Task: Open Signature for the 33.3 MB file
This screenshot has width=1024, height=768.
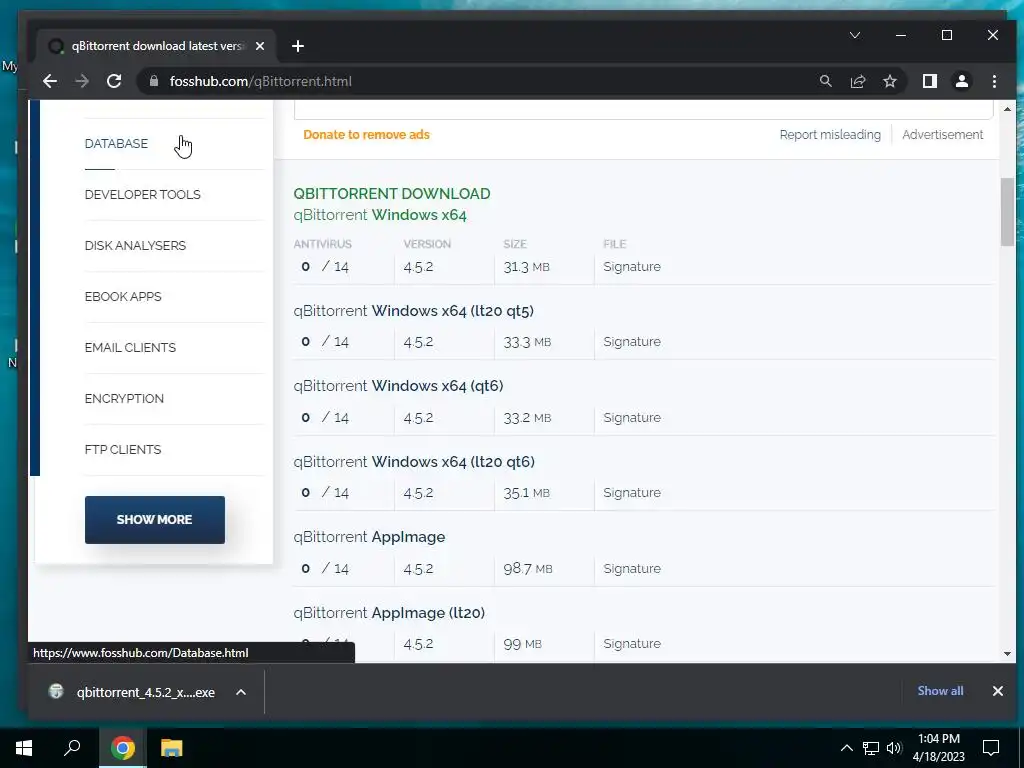Action: (632, 342)
